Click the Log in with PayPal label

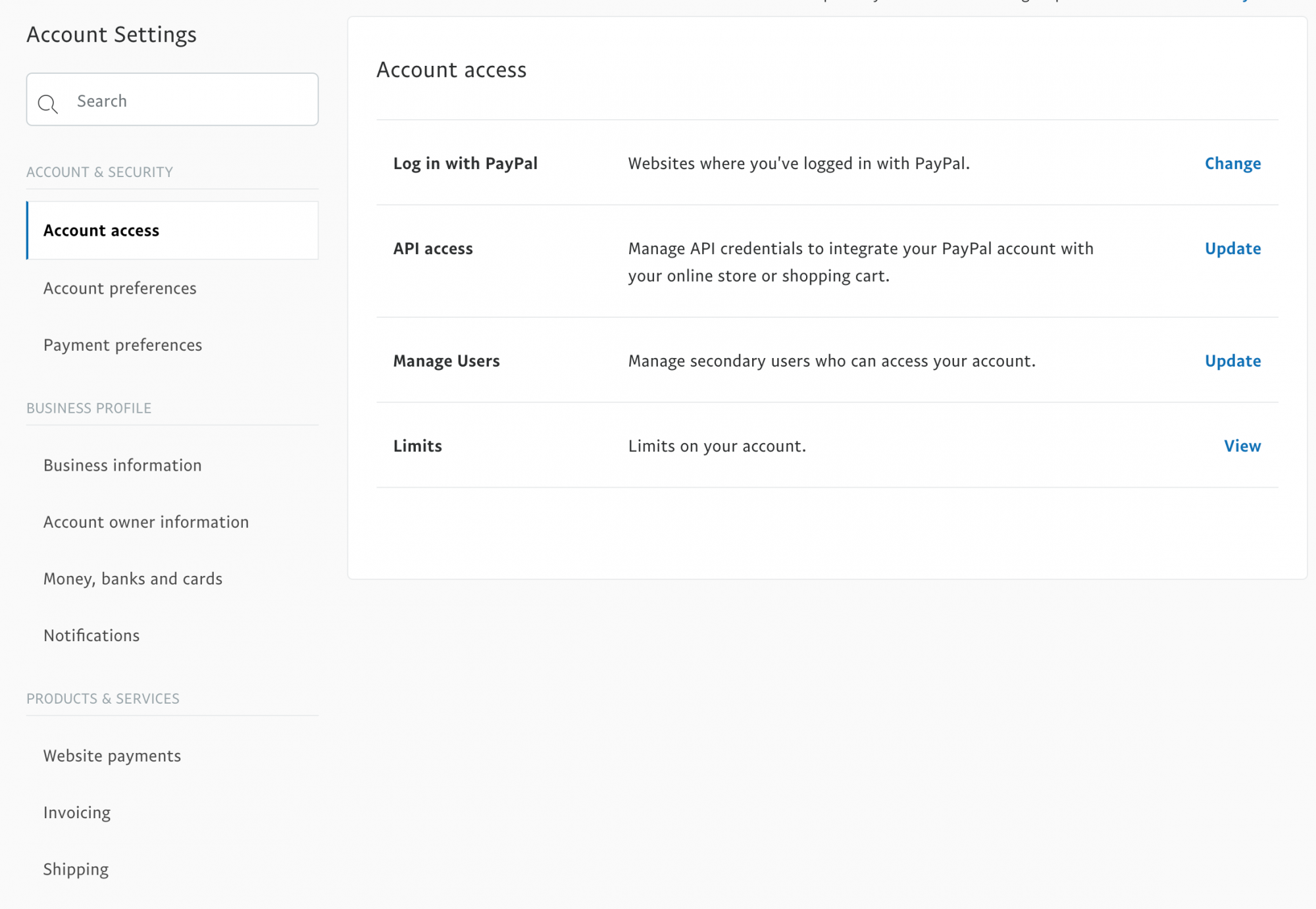(465, 163)
